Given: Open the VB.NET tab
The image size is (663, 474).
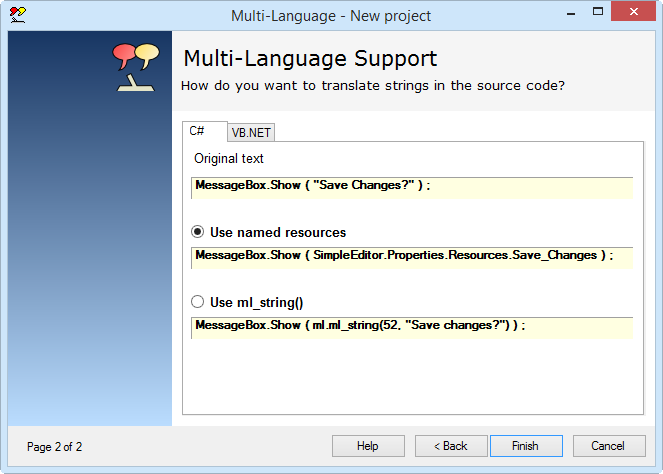Looking at the screenshot, I should coord(251,132).
